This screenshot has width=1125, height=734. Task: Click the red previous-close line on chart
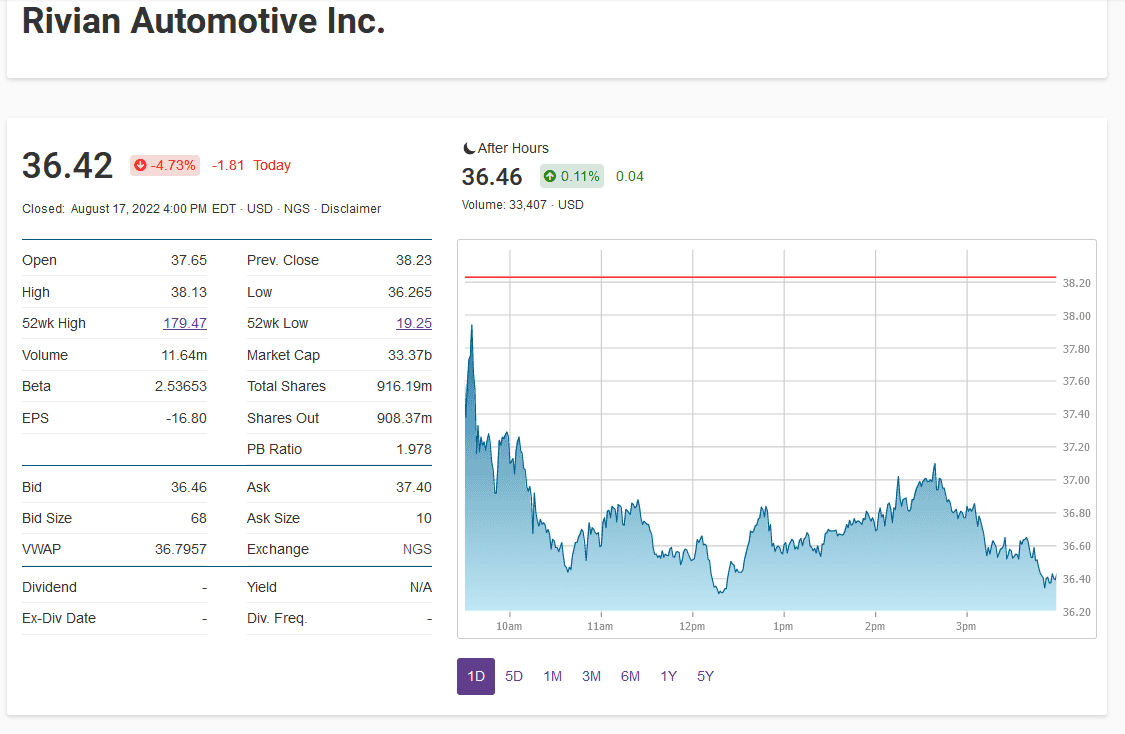pyautogui.click(x=761, y=277)
